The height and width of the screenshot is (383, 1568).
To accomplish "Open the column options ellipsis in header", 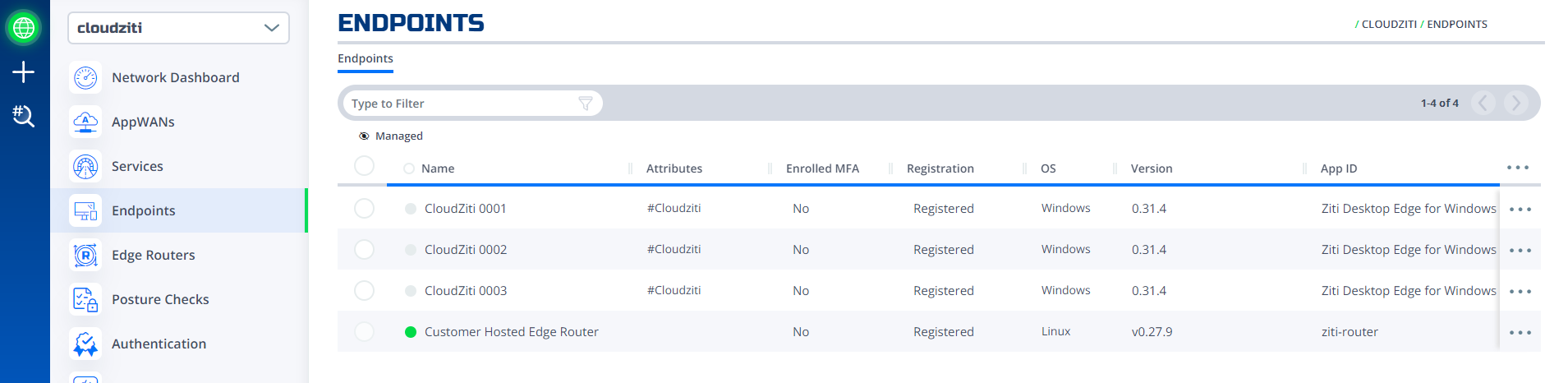I will [1518, 168].
